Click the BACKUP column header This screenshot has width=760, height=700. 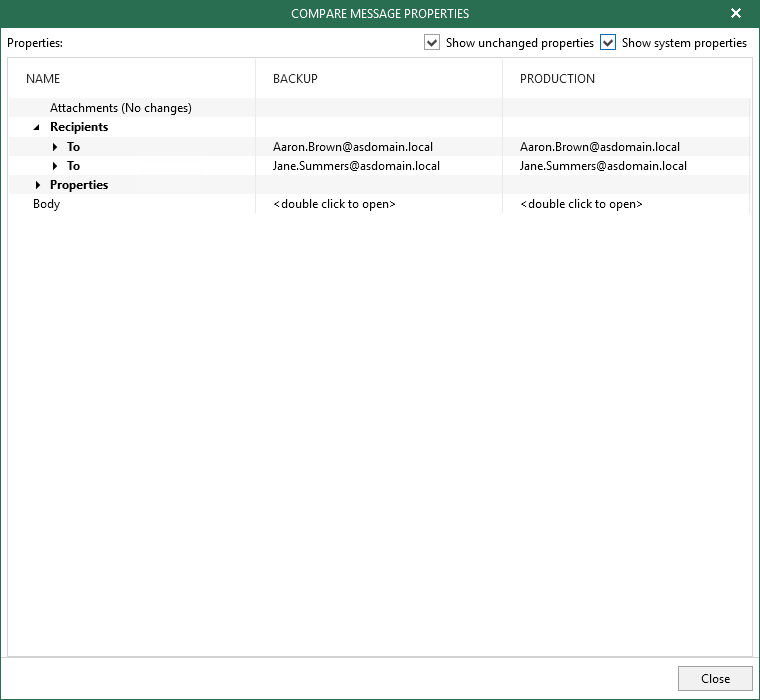295,79
